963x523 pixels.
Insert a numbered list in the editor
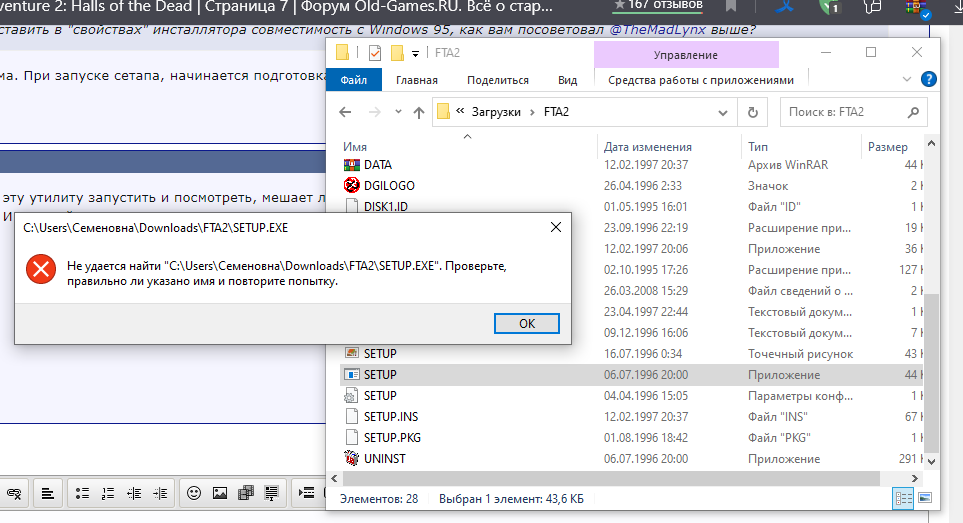108,493
